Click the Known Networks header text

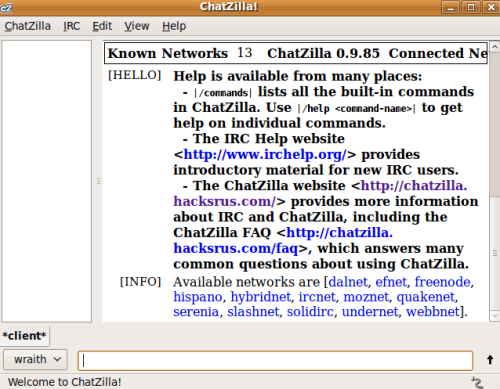[168, 53]
